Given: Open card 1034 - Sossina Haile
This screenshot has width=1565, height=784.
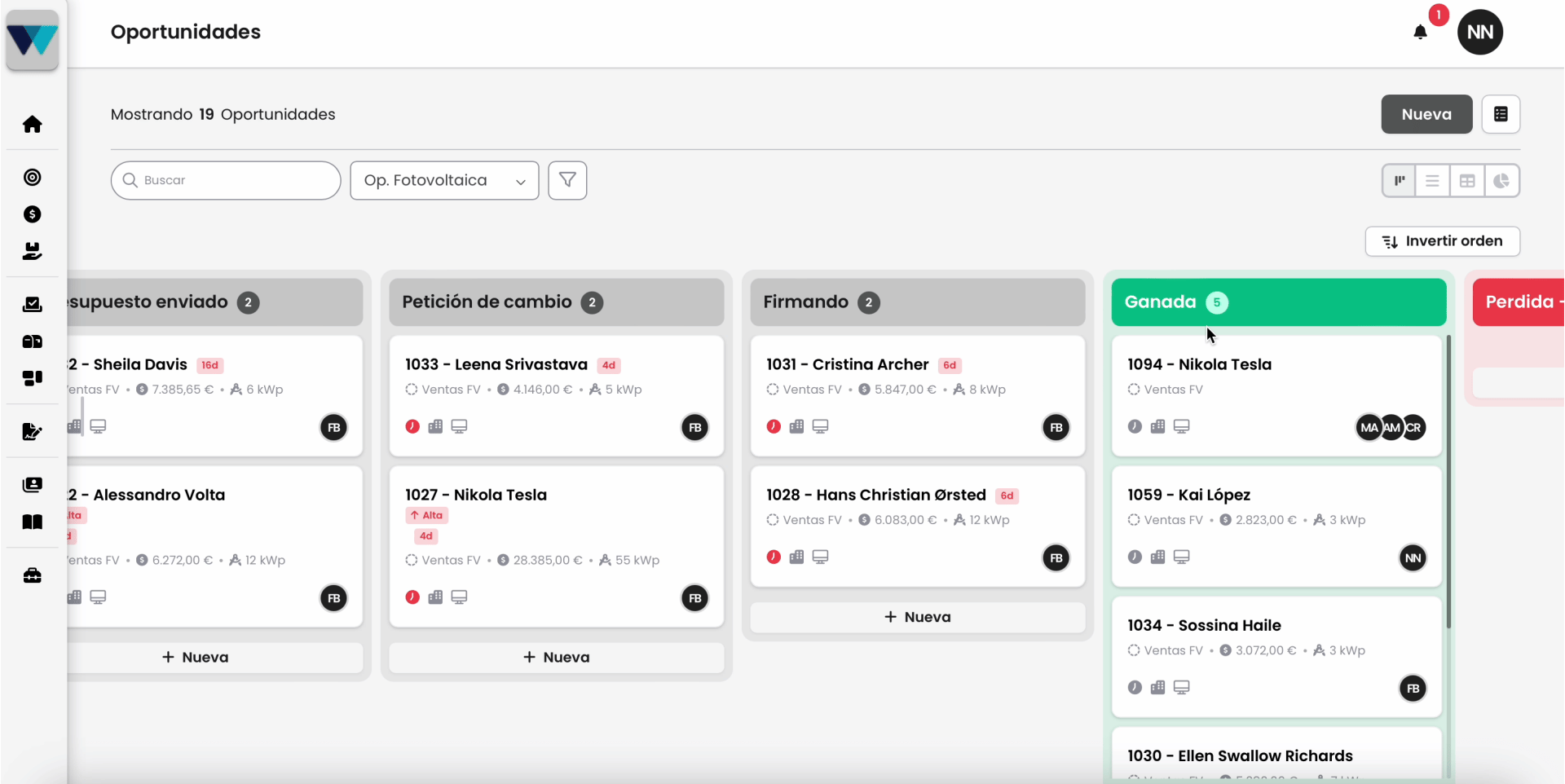Looking at the screenshot, I should (x=1276, y=657).
